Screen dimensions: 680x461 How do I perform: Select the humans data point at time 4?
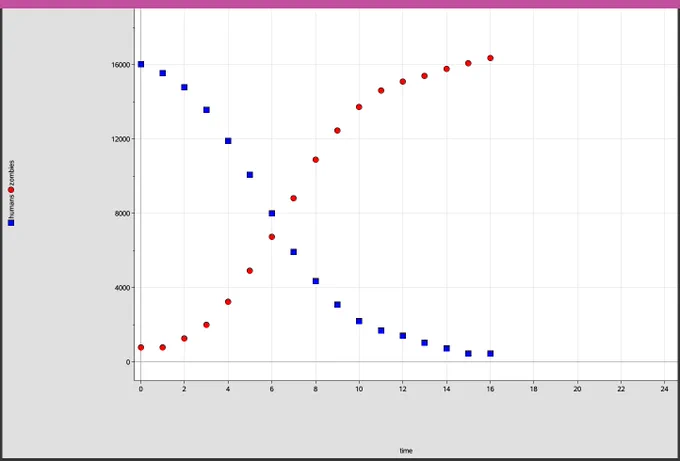coord(228,141)
